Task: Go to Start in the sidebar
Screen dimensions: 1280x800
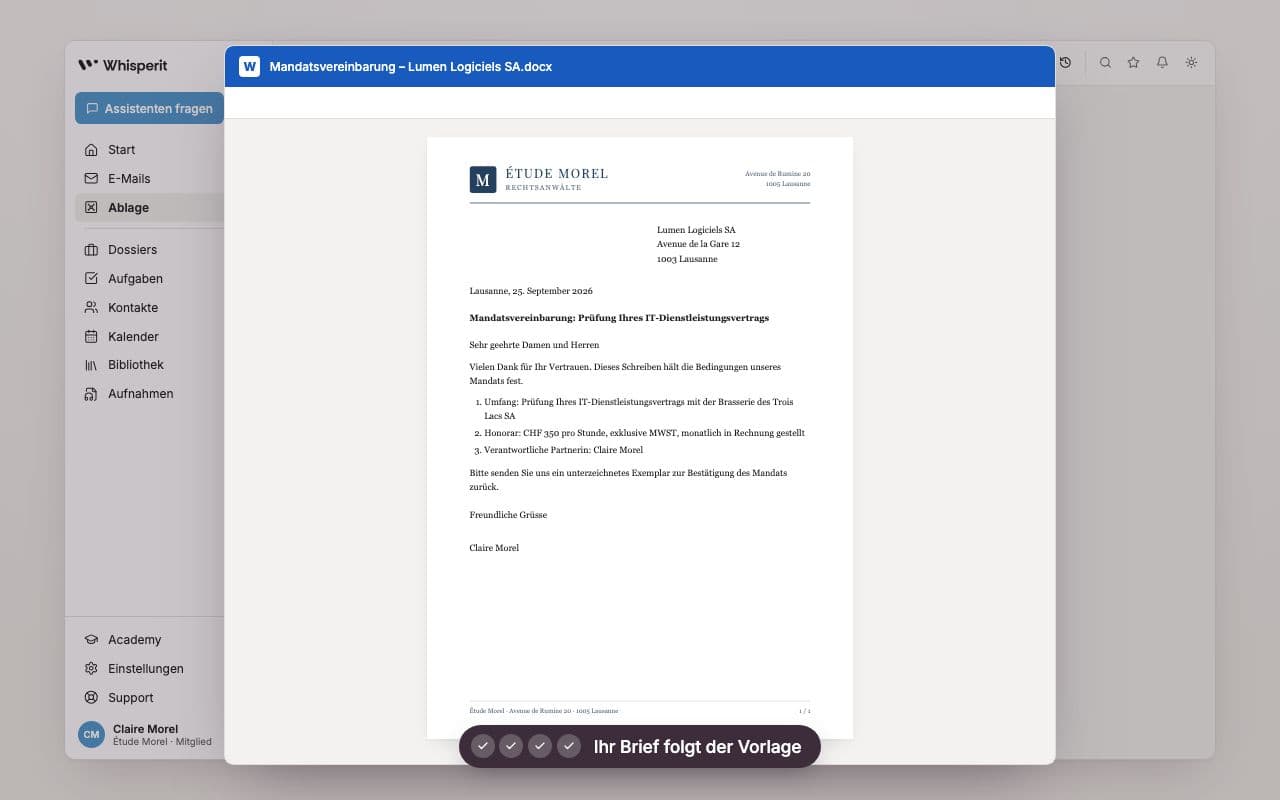Action: coord(121,150)
